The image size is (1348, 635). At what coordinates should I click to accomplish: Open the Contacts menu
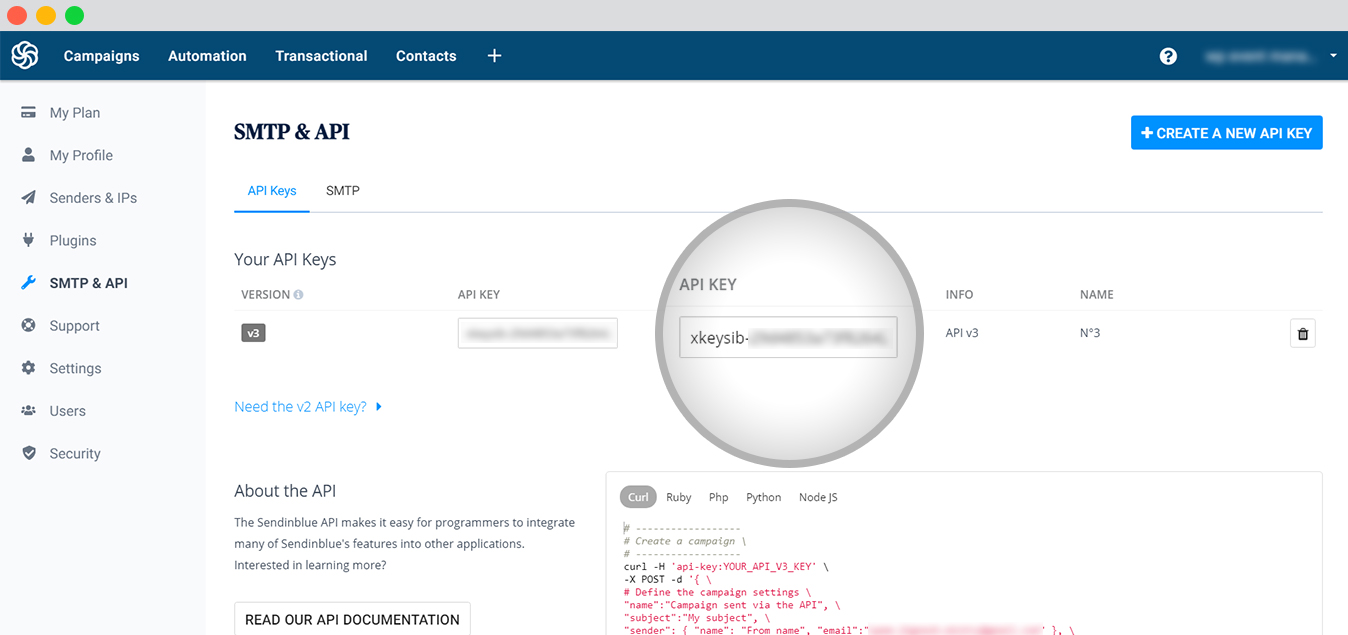426,56
